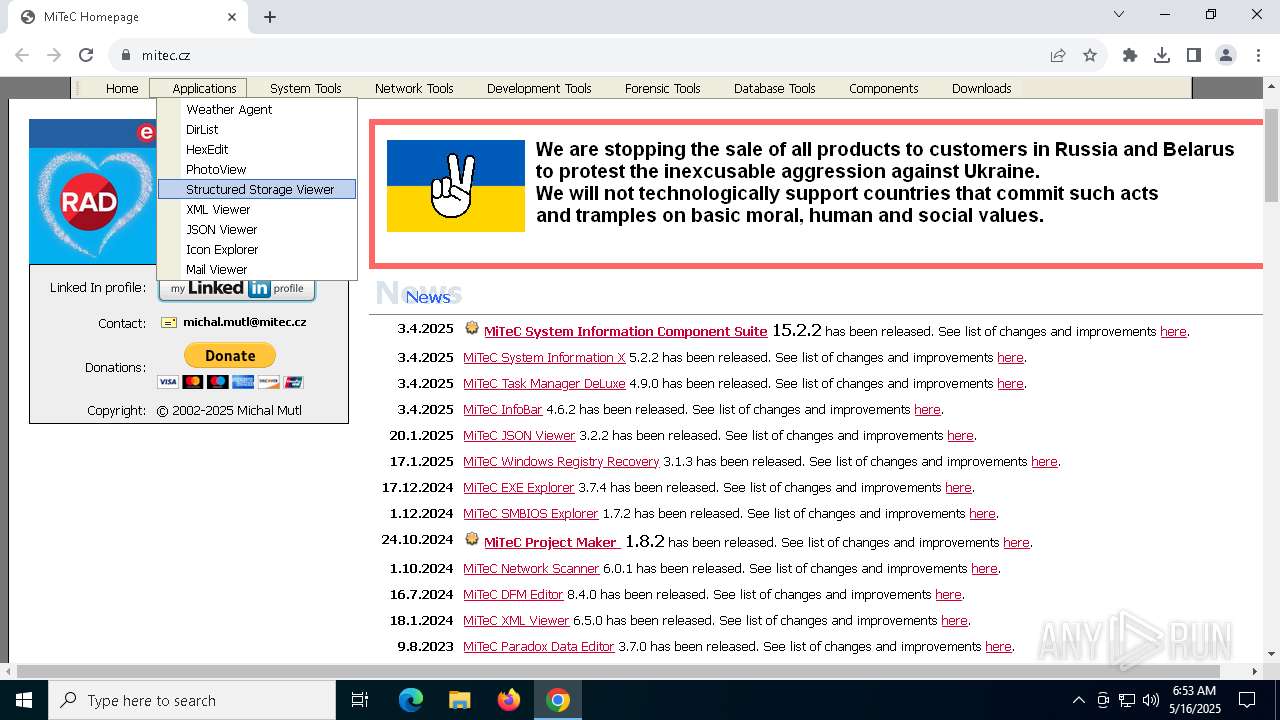The width and height of the screenshot is (1280, 720).
Task: Open MiTeC Paradox Data Editor link
Action: pos(539,646)
